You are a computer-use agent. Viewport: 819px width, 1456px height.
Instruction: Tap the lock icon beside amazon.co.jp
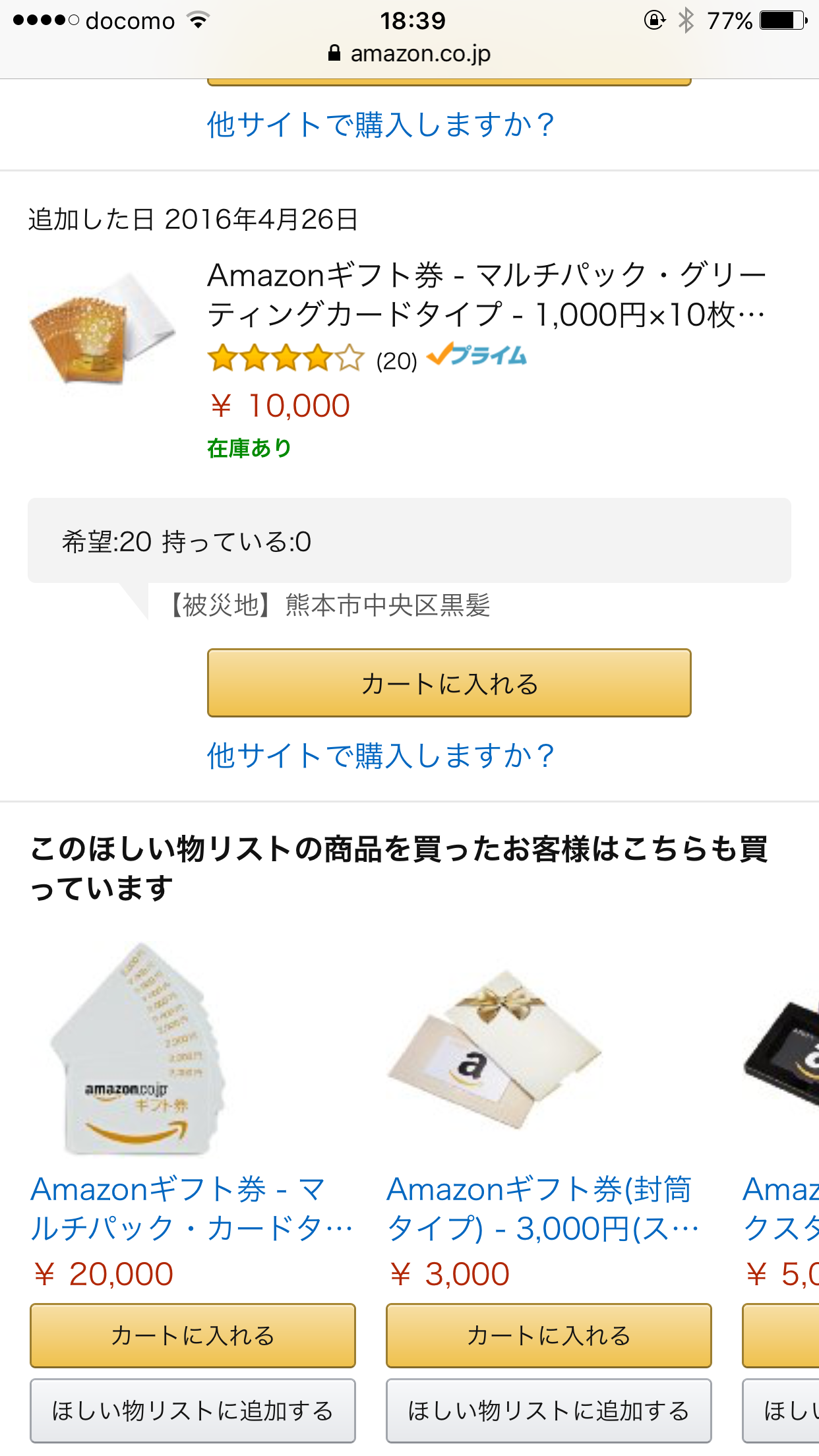(x=334, y=53)
